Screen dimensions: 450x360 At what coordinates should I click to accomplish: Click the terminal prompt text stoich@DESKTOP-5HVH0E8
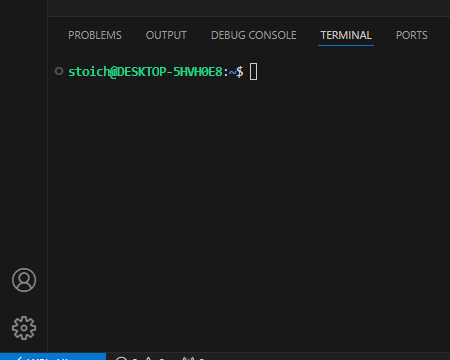pos(145,72)
